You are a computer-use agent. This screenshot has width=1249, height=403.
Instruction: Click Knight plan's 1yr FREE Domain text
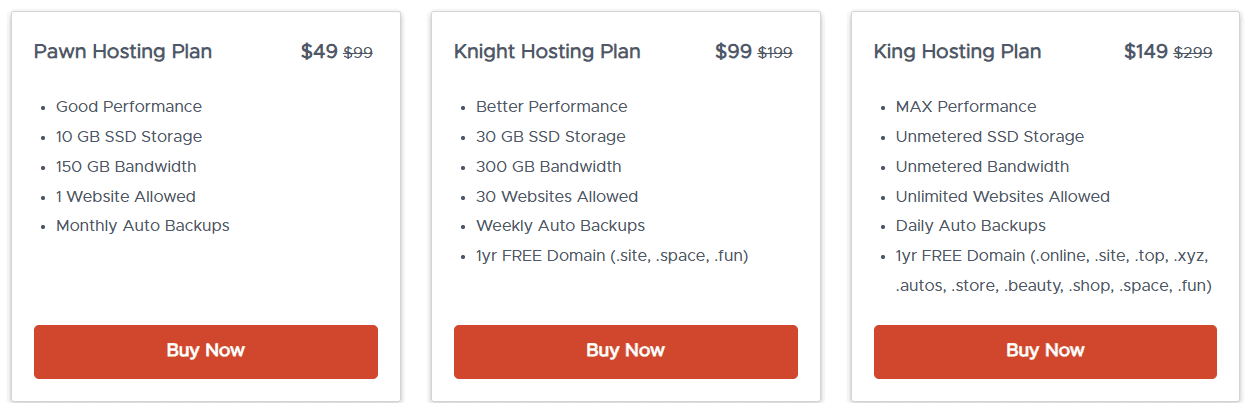[612, 256]
